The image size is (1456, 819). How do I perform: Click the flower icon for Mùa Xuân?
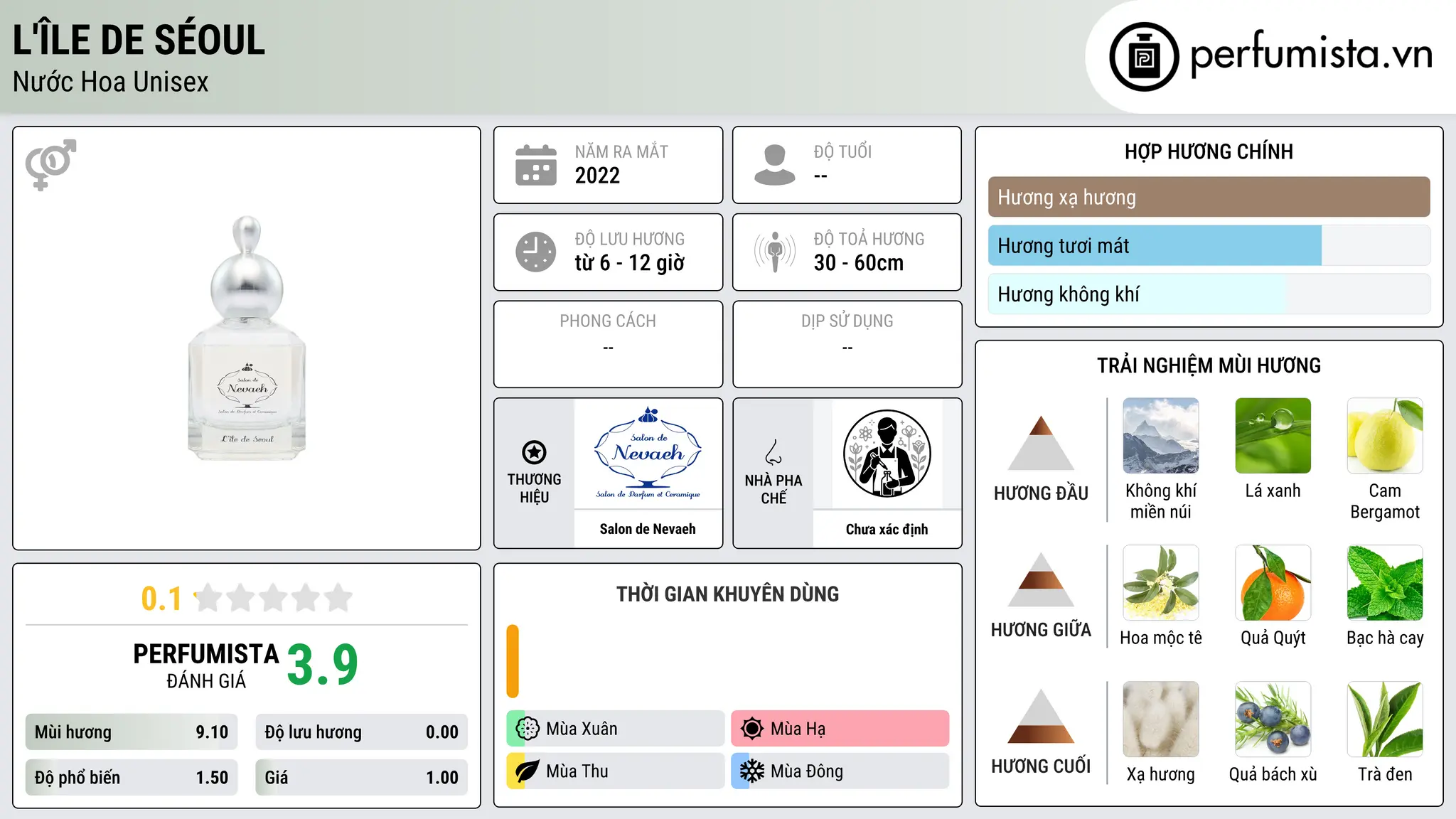coord(528,729)
